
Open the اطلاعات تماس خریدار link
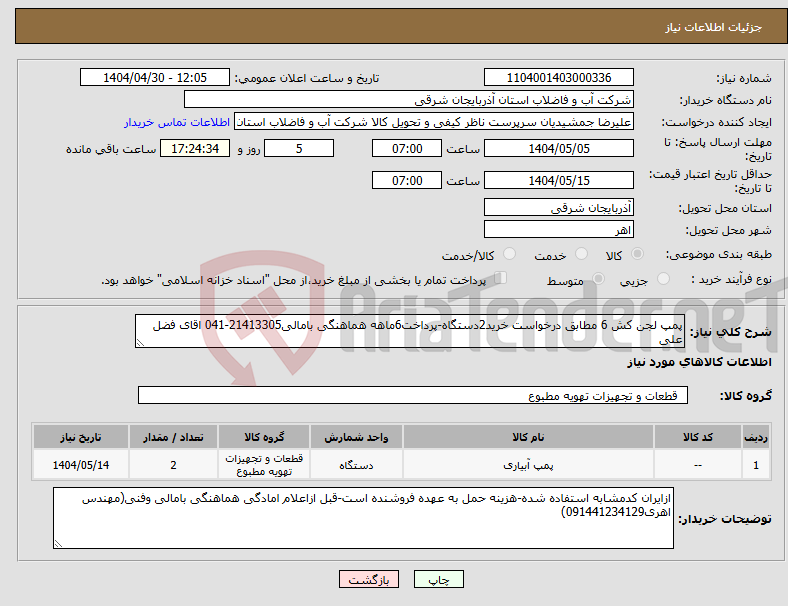(177, 122)
